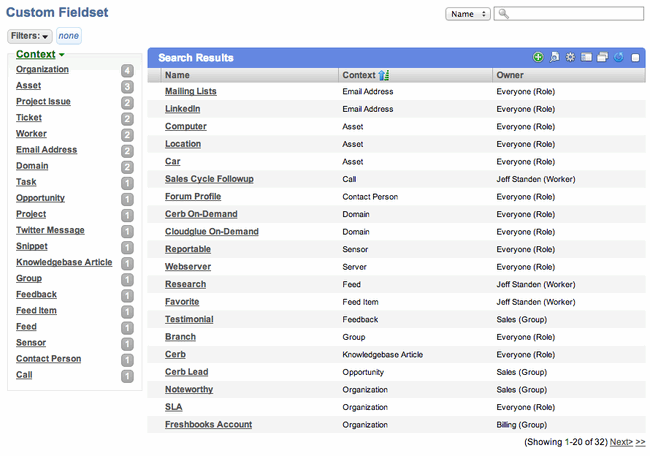Open the Name quick-search field selector

click(468, 14)
